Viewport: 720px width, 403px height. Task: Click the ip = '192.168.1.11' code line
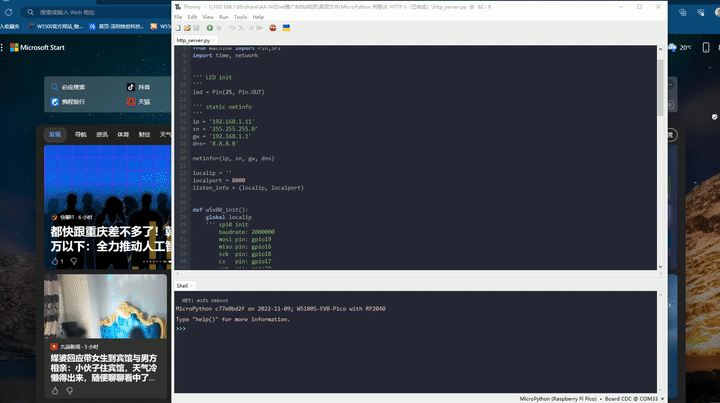(x=223, y=121)
